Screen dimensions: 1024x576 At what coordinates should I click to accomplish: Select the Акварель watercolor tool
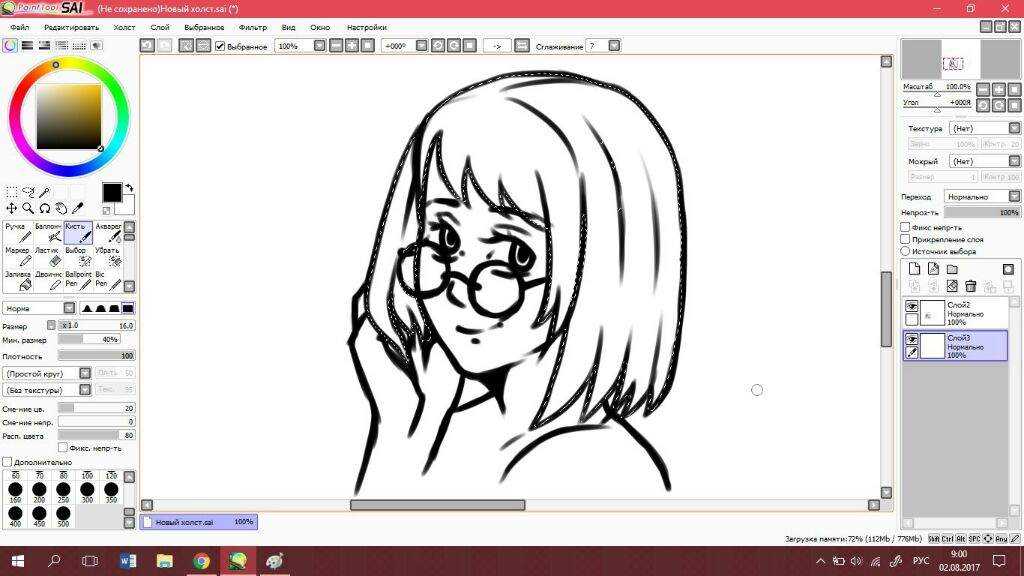pyautogui.click(x=109, y=232)
